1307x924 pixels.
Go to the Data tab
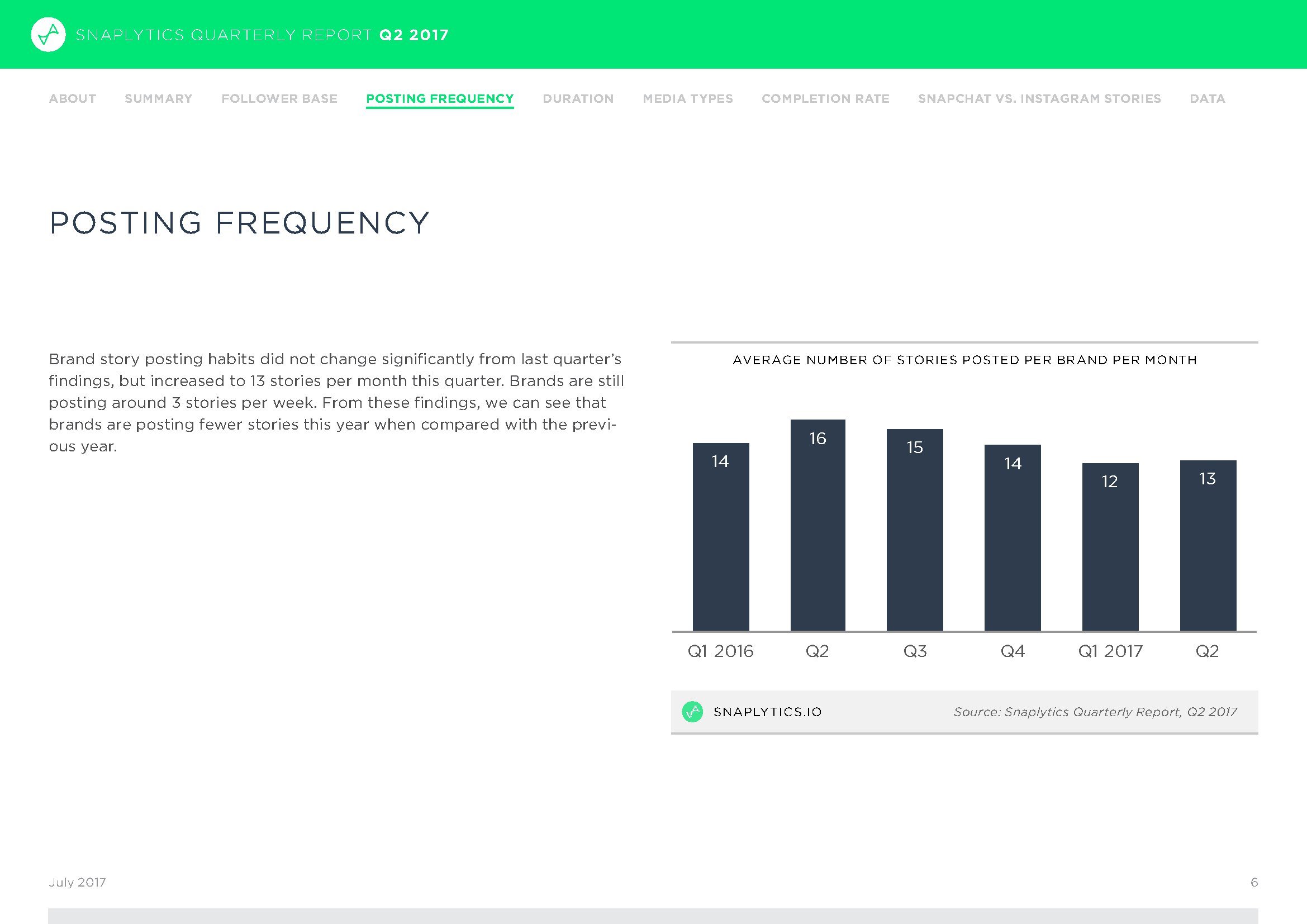pyautogui.click(x=1207, y=98)
